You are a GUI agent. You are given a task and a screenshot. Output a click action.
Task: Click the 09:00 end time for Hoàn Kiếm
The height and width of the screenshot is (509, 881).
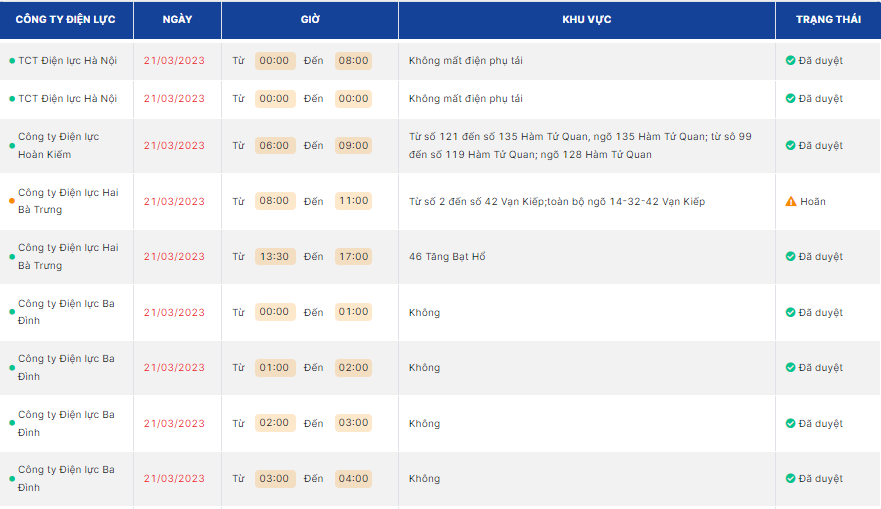[x=353, y=146]
